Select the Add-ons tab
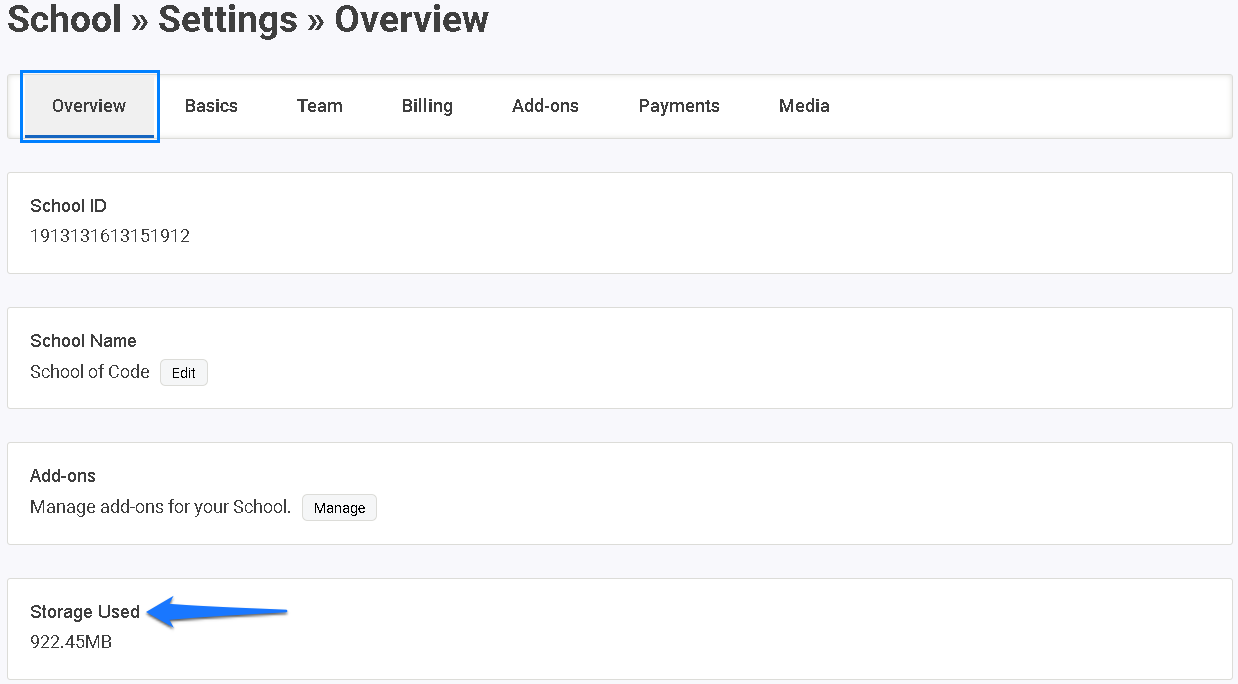This screenshot has height=684, width=1238. coord(545,106)
